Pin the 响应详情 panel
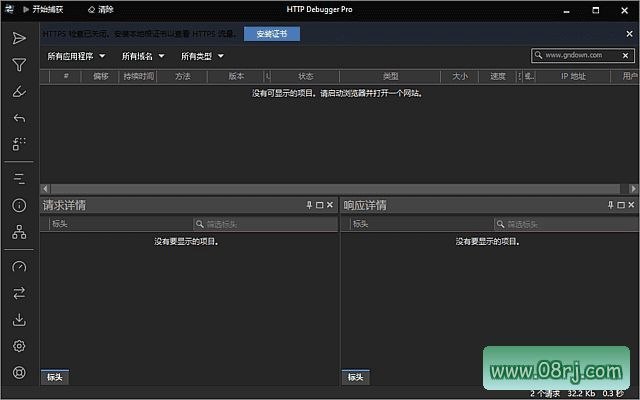The image size is (640, 400). [610, 205]
